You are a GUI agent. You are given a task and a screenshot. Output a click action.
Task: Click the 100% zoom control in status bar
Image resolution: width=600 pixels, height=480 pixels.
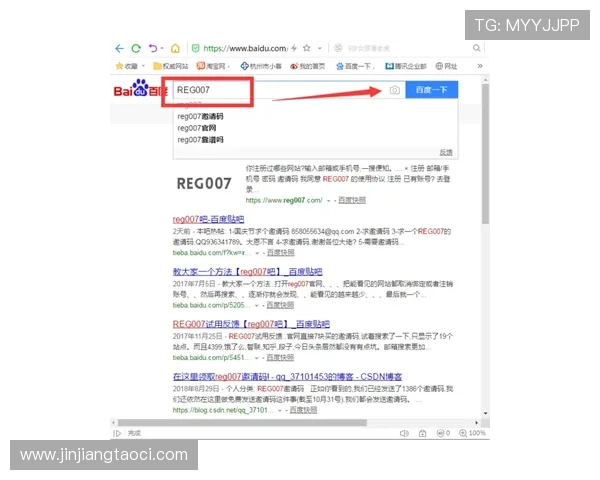coord(472,433)
